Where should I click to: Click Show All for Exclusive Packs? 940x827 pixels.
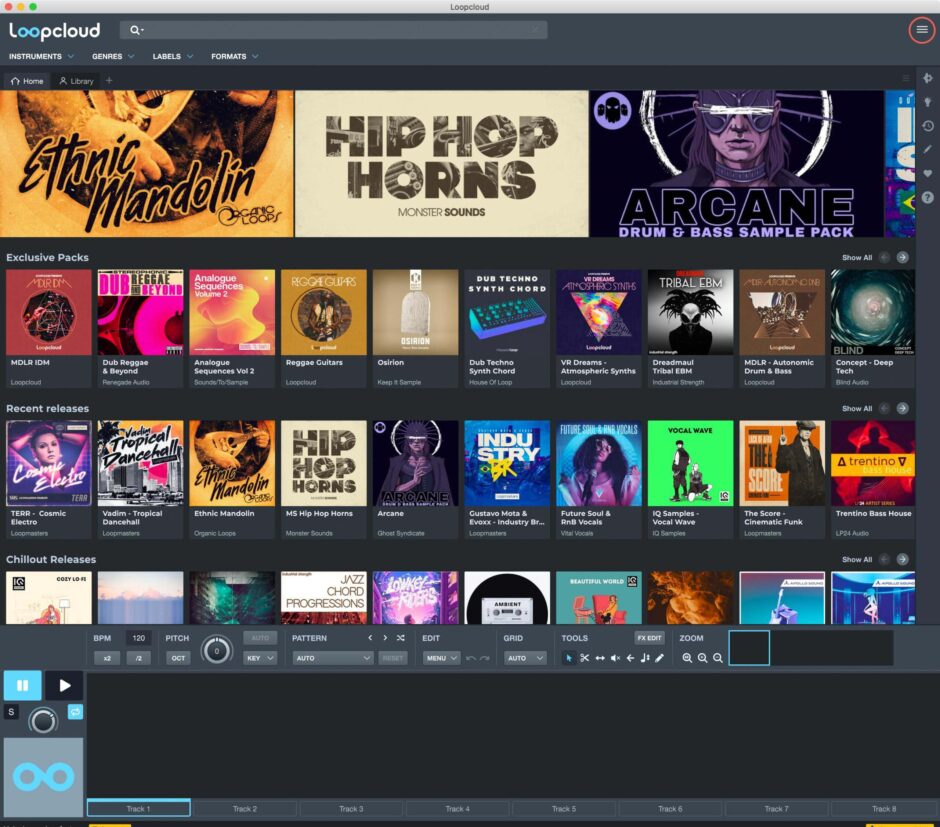(857, 258)
